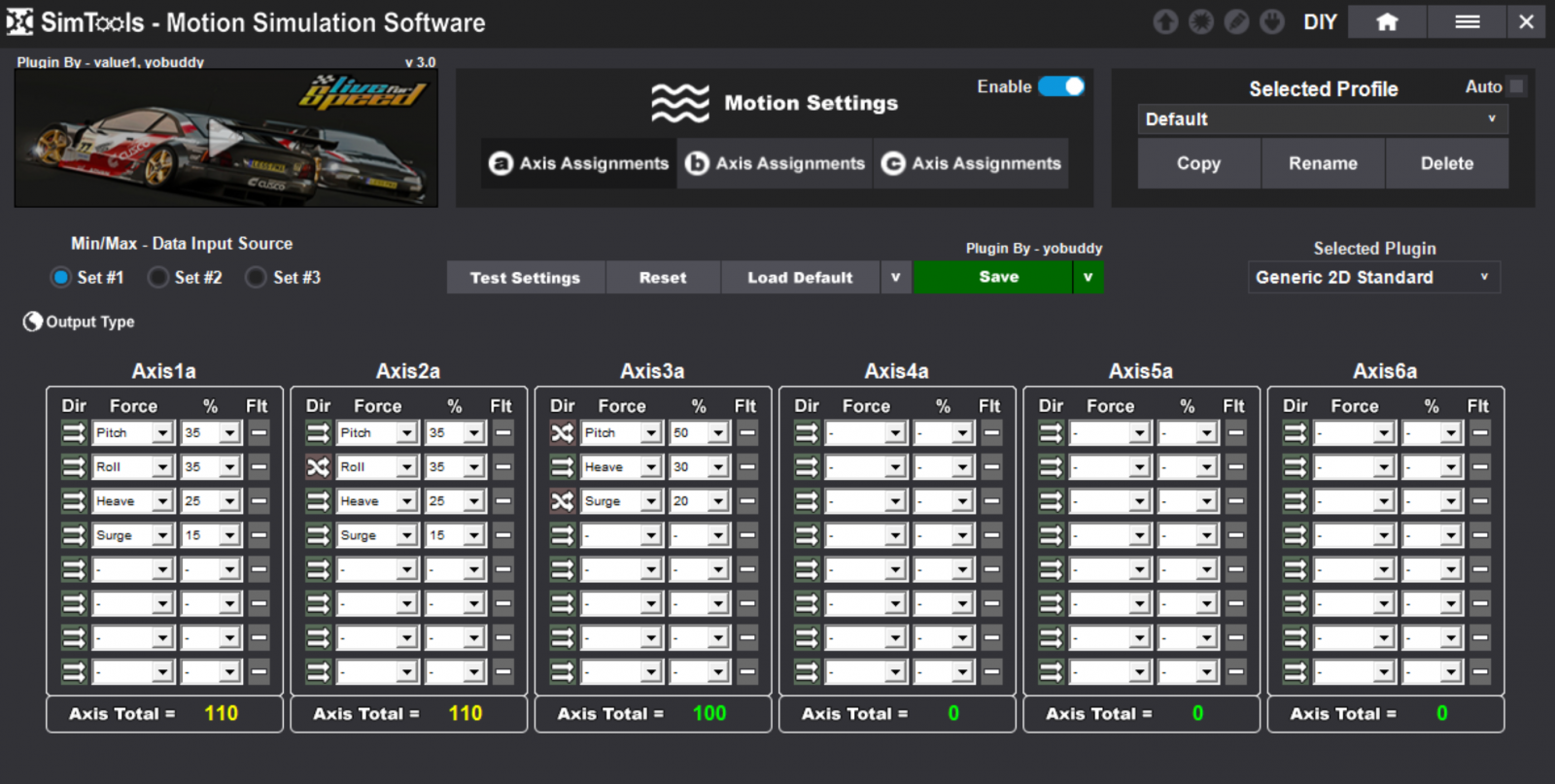
Task: Toggle direction icon for Axis3a Pitch
Action: click(x=562, y=433)
